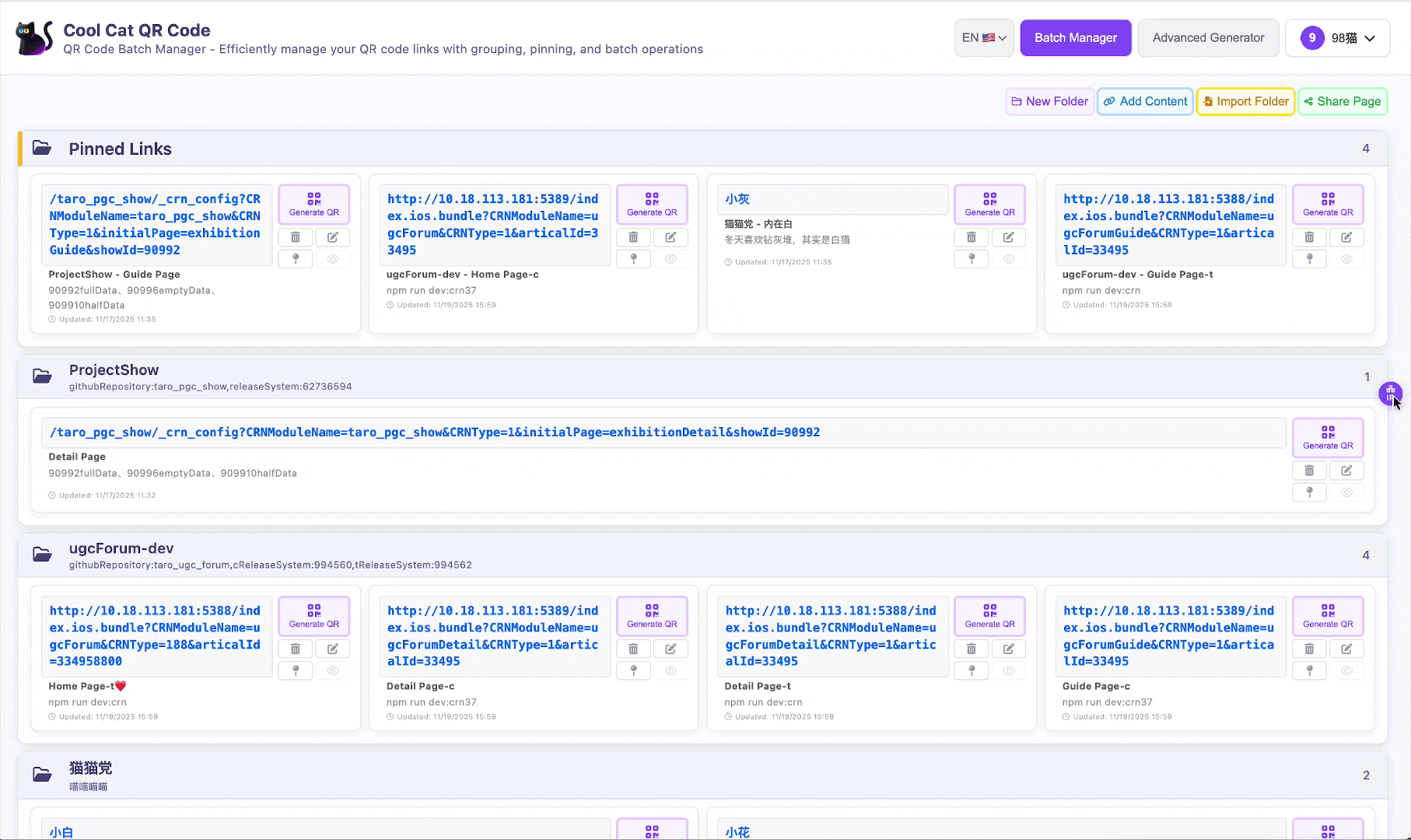This screenshot has height=840, width=1411.
Task: Click the purple floating bug icon at right edge
Action: click(x=1389, y=393)
